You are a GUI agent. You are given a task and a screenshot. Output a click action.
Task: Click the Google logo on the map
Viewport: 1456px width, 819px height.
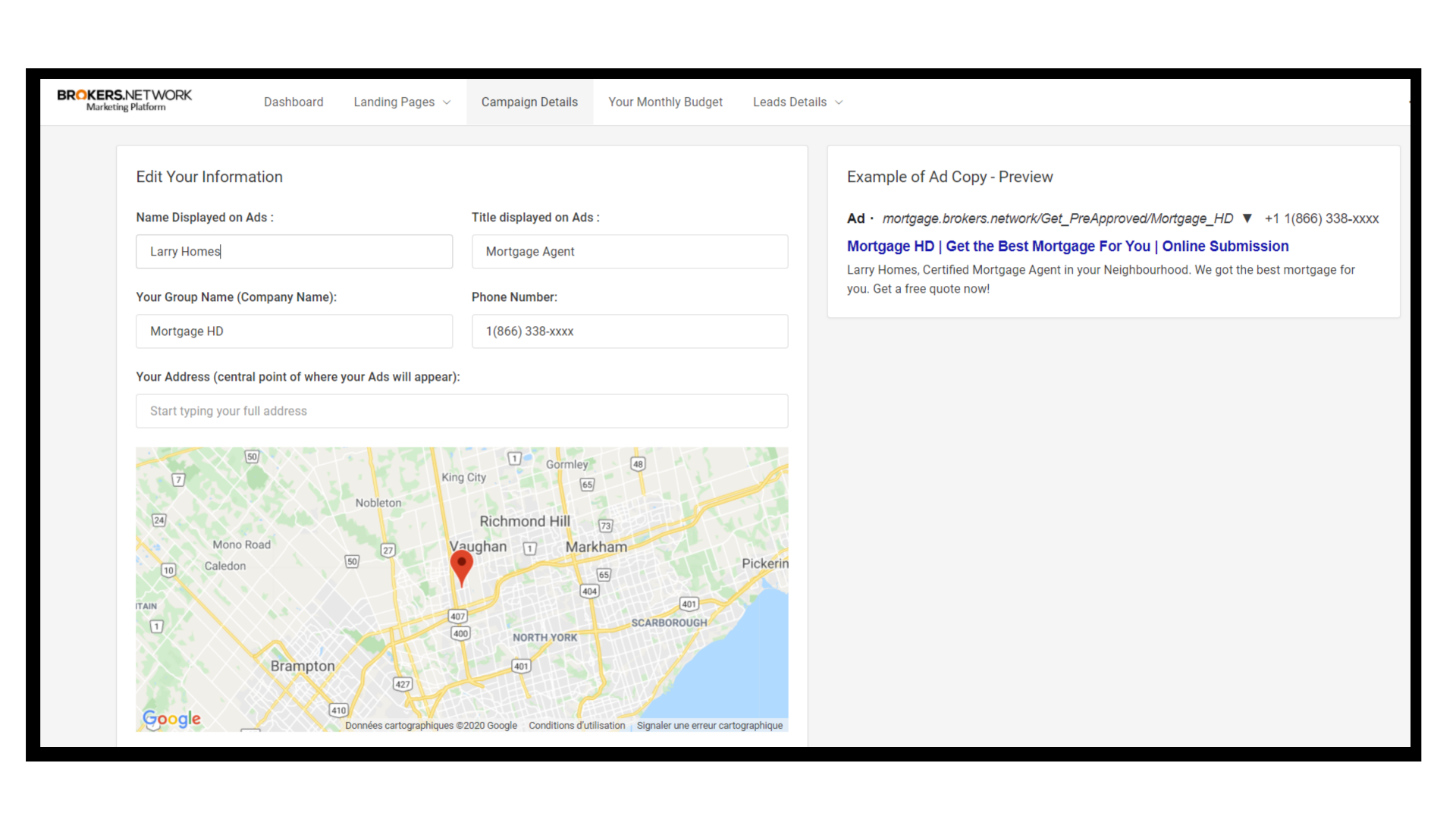point(172,719)
